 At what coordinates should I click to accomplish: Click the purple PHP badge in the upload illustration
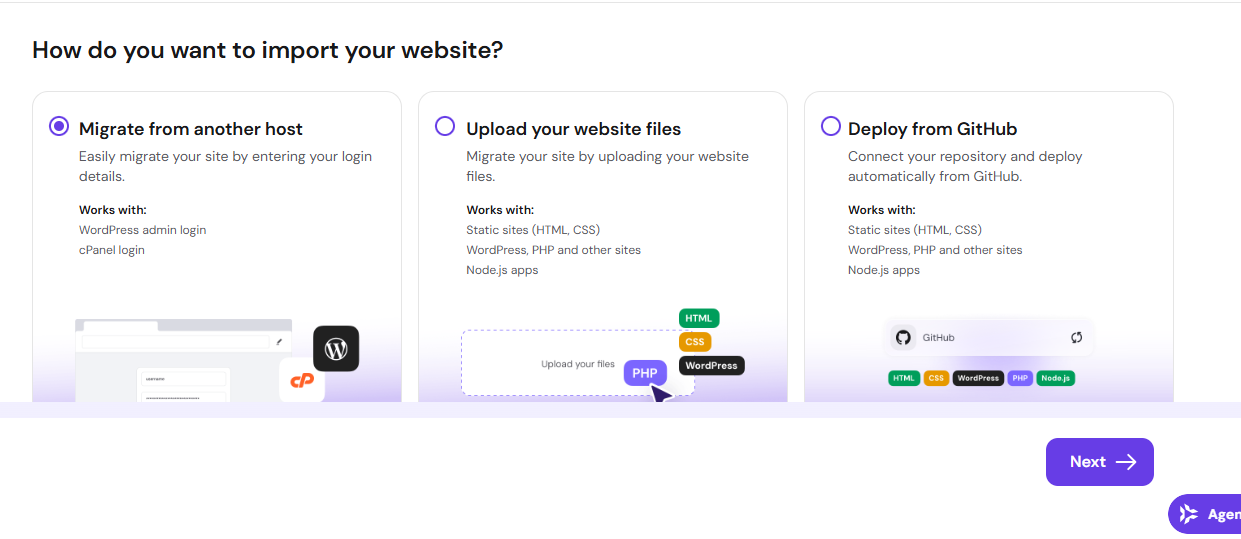[x=645, y=373]
